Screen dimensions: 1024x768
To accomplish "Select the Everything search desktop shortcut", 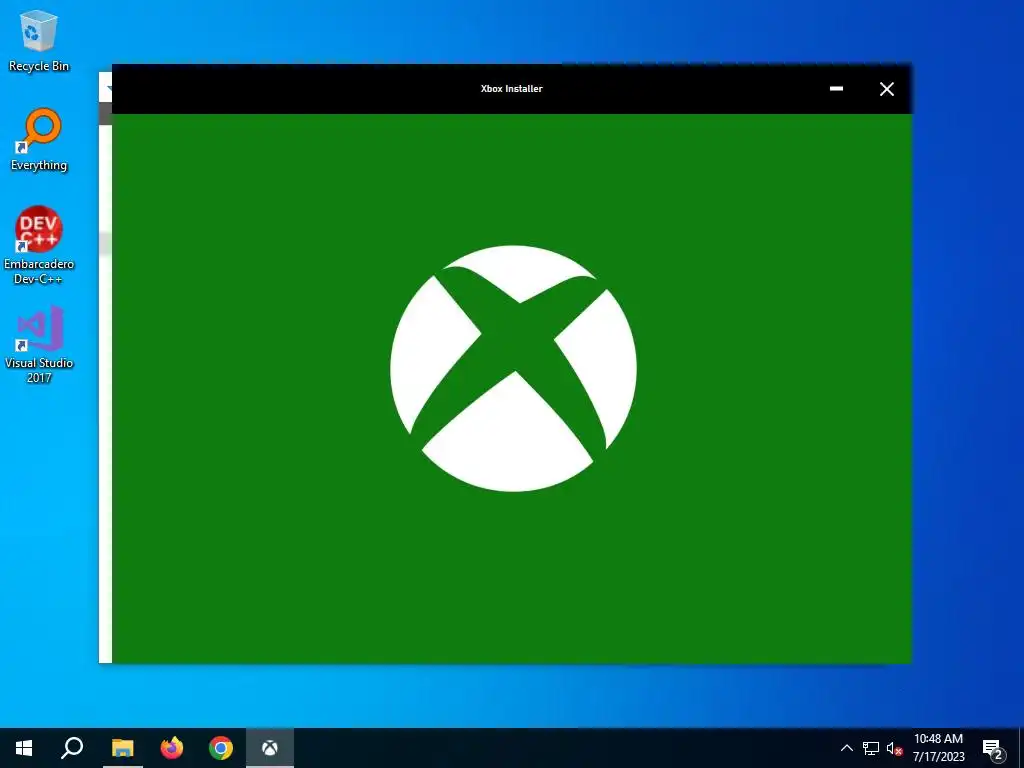I will (x=39, y=140).
